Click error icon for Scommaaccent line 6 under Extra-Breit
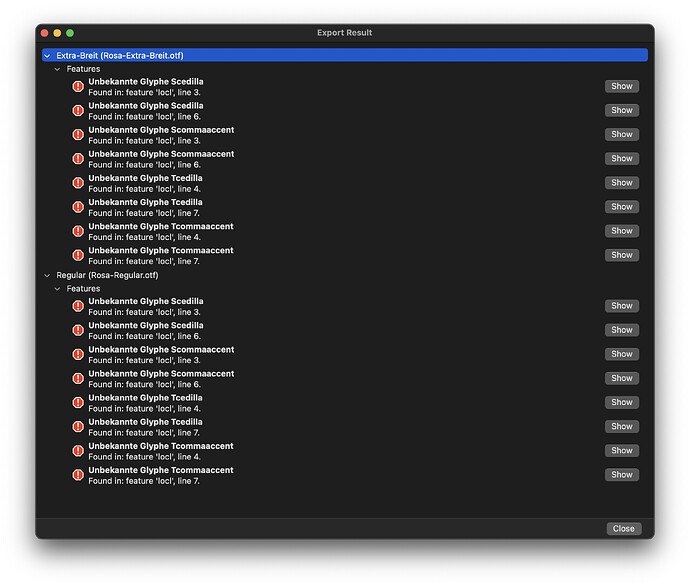The width and height of the screenshot is (690, 586). 78,159
